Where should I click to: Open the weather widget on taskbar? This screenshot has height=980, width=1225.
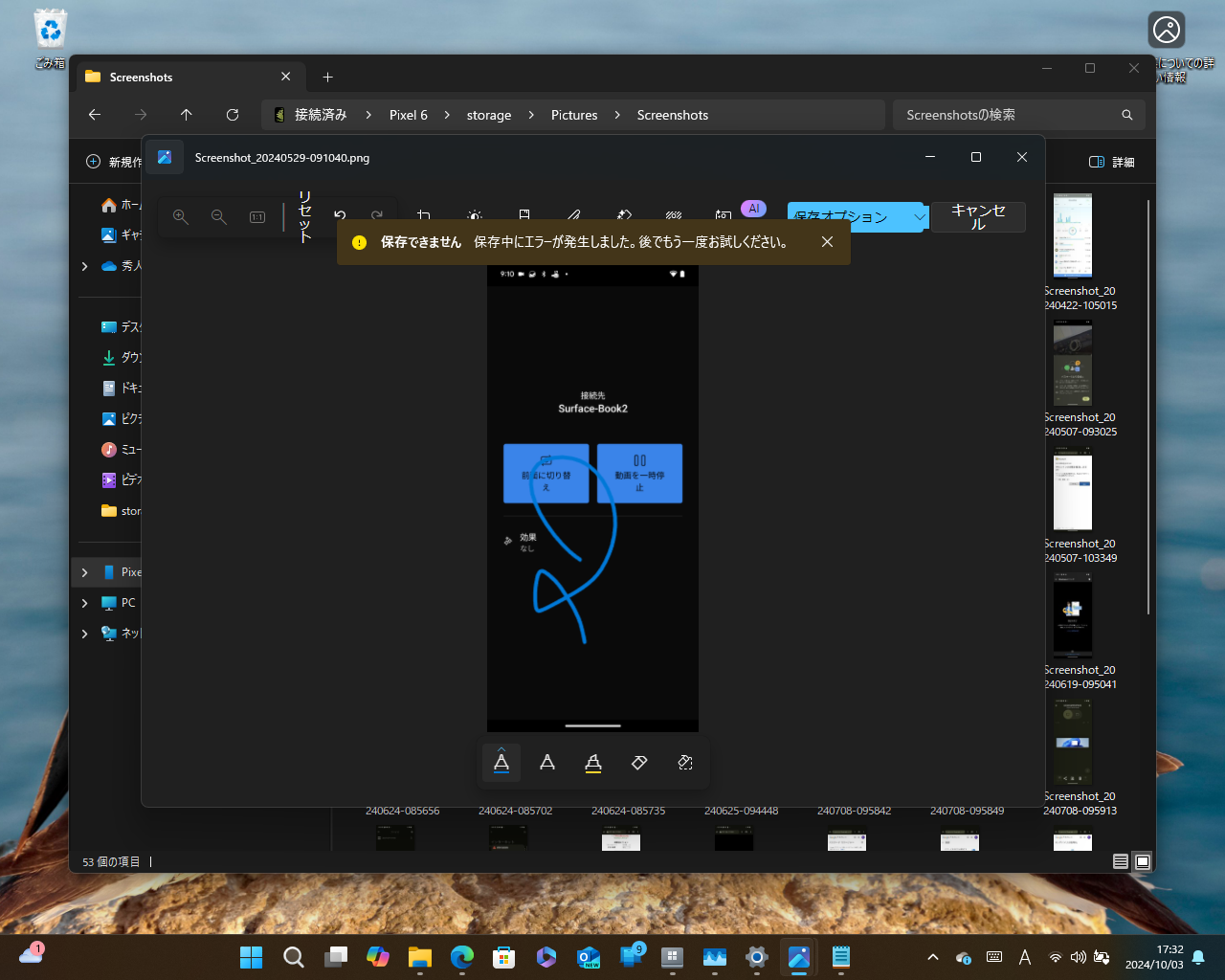point(32,954)
